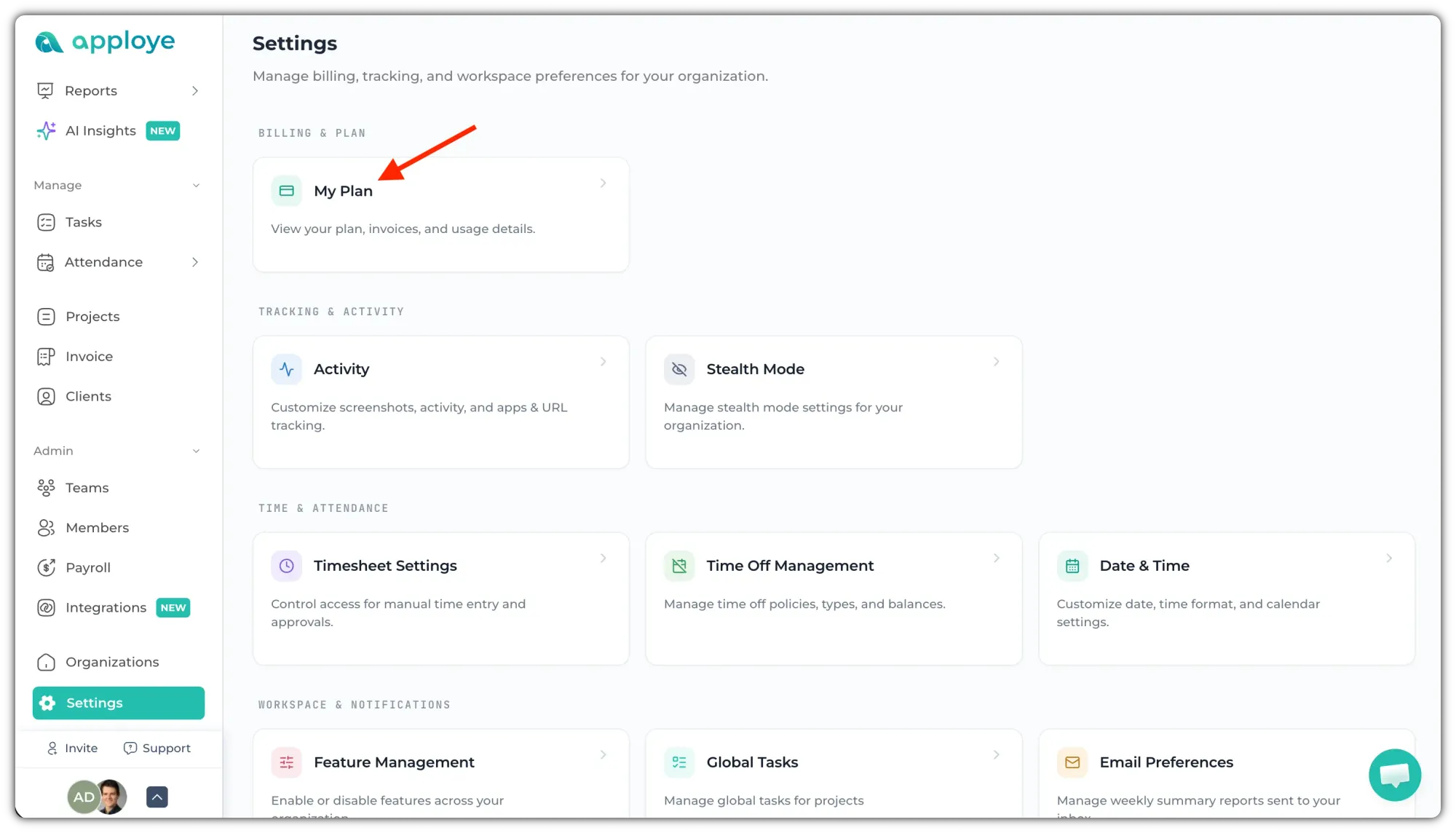Image resolution: width=1456 pixels, height=833 pixels.
Task: Click the Time Off Management calendar icon
Action: [679, 566]
